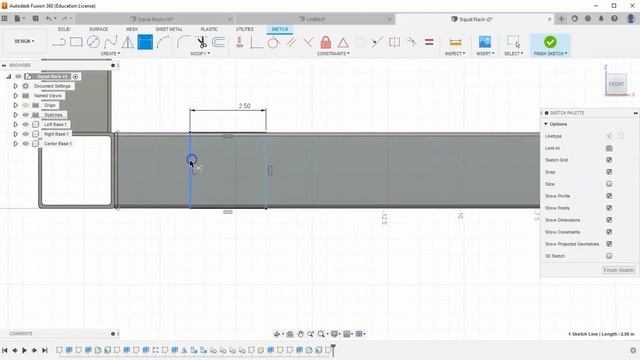The height and width of the screenshot is (360, 640).
Task: Expand Center Base 1 tree node
Action: (16, 144)
